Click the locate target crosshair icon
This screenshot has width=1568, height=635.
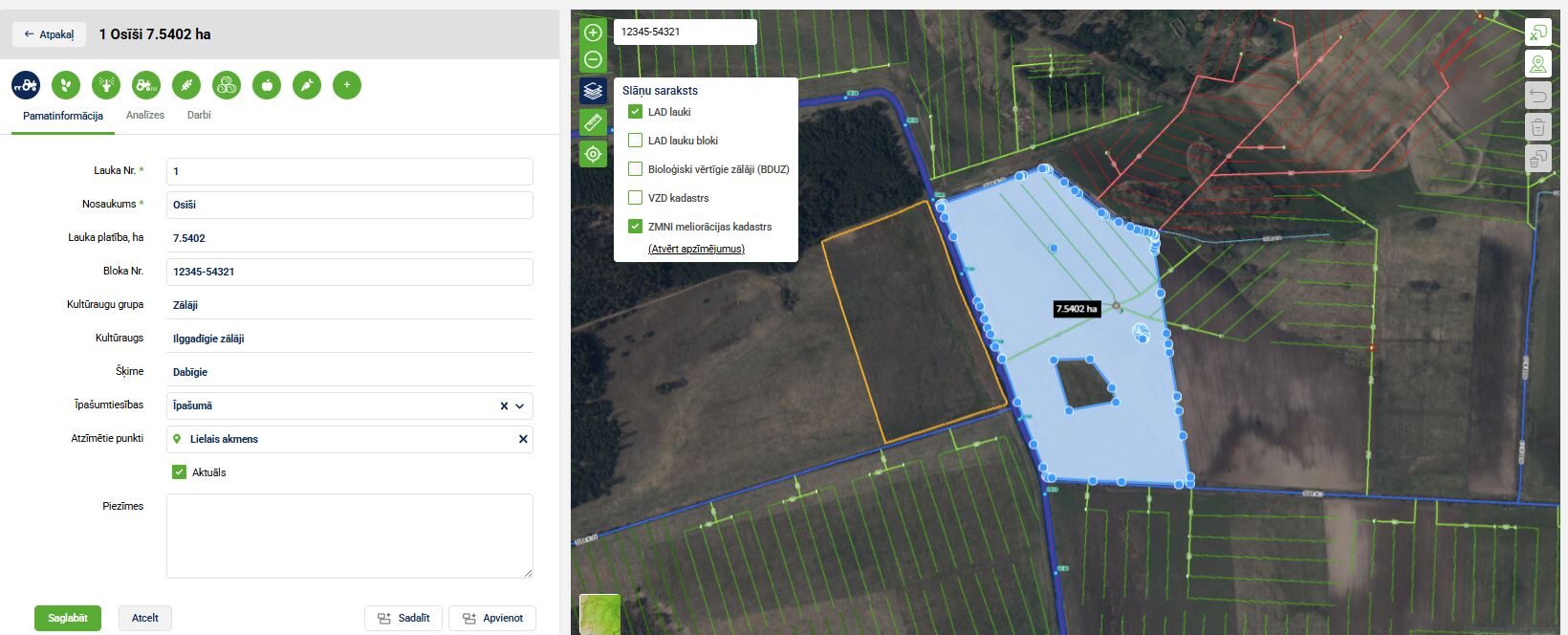pyautogui.click(x=593, y=154)
